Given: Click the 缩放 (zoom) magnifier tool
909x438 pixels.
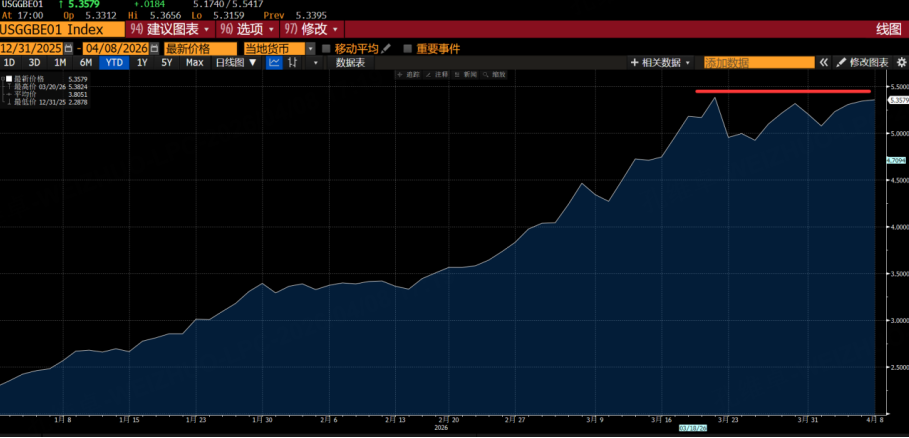Looking at the screenshot, I should 495,75.
